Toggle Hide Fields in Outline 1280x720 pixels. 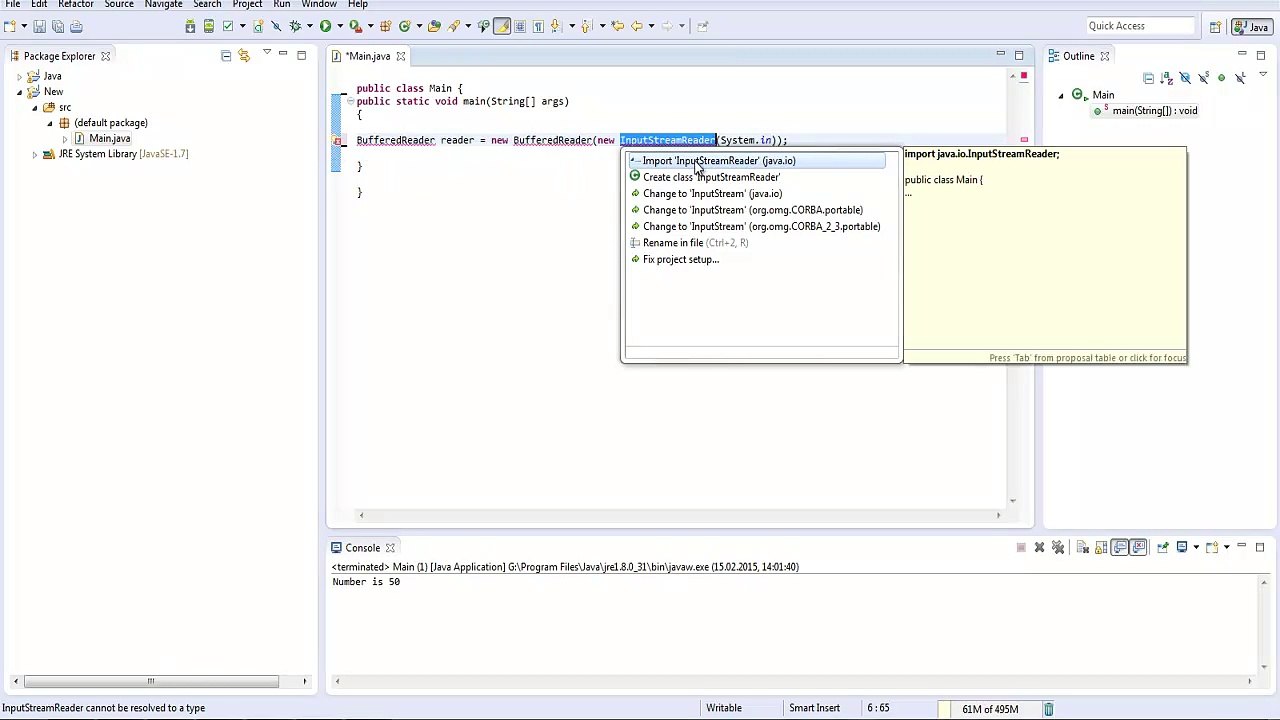(x=1185, y=78)
